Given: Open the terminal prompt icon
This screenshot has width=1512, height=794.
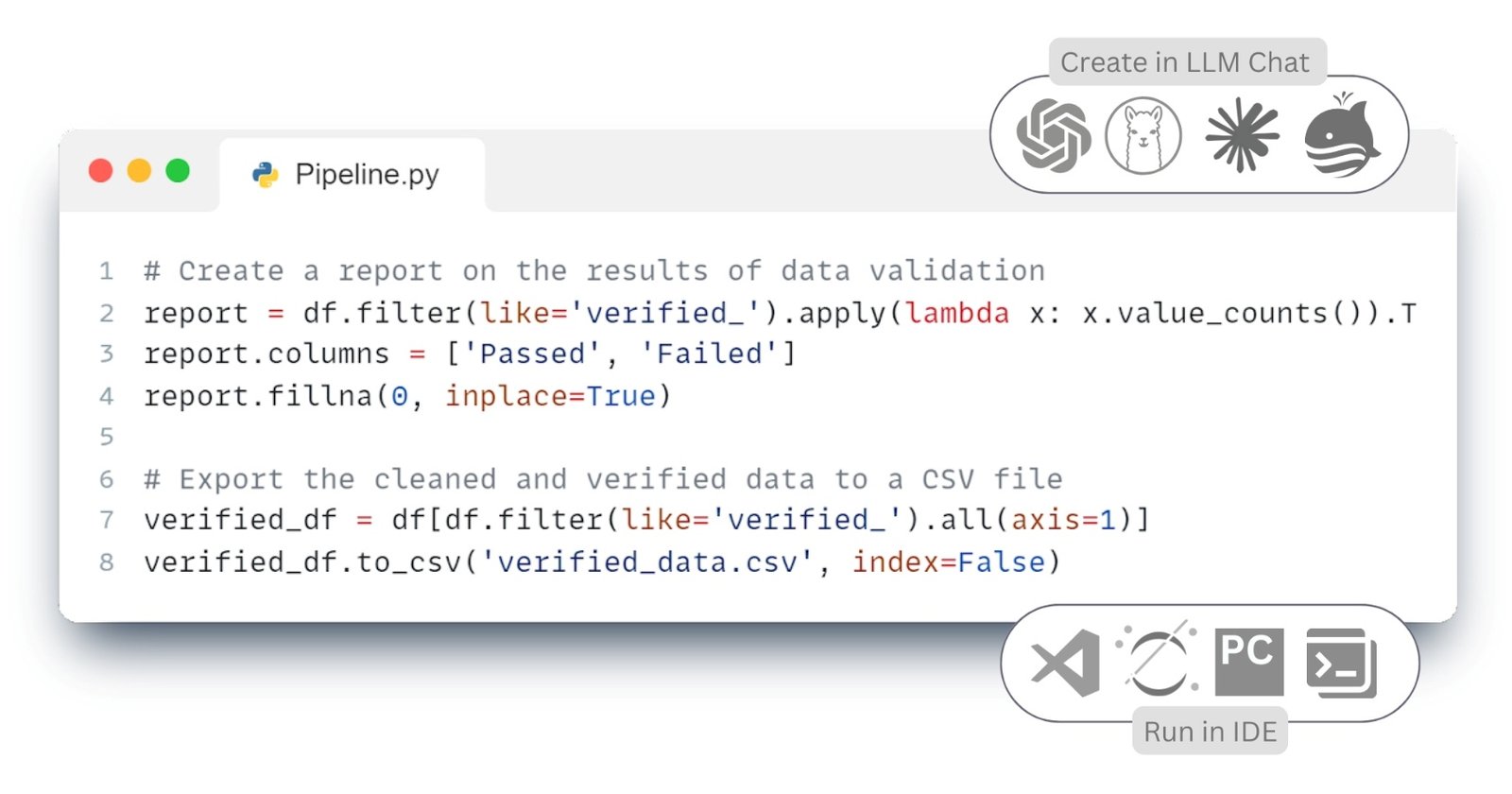Looking at the screenshot, I should tap(1341, 664).
